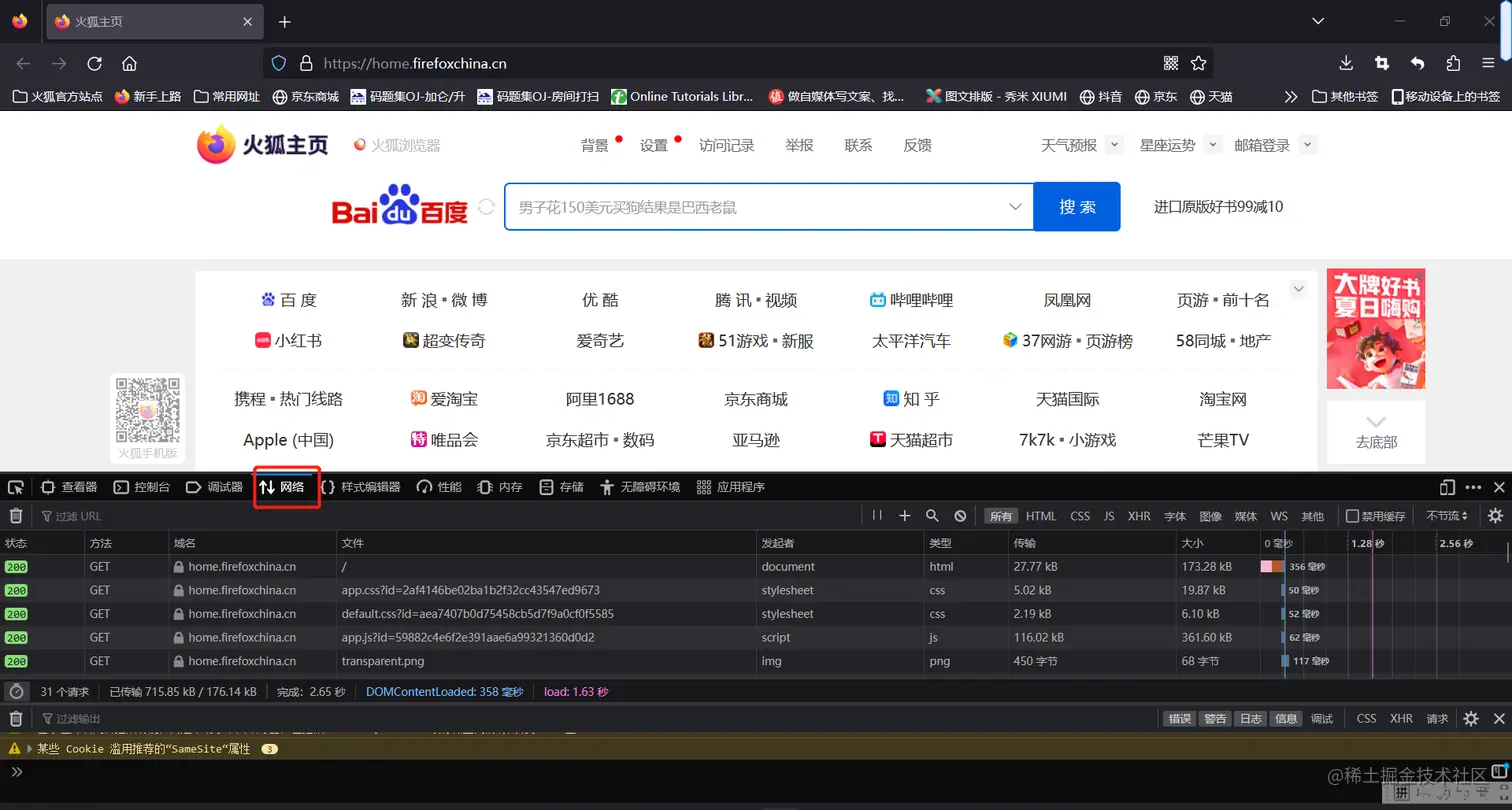Expand the 邮箱登录 dropdown arrow
Viewport: 1512px width, 810px height.
[1308, 144]
